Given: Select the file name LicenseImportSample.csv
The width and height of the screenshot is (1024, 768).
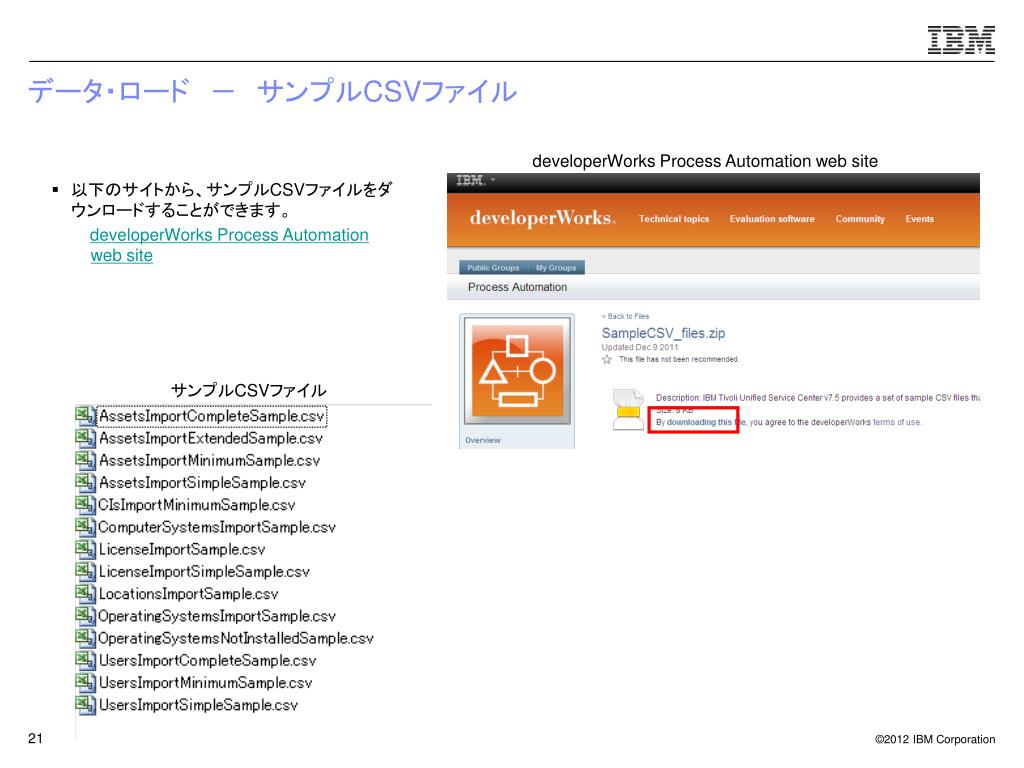Looking at the screenshot, I should click(x=182, y=549).
